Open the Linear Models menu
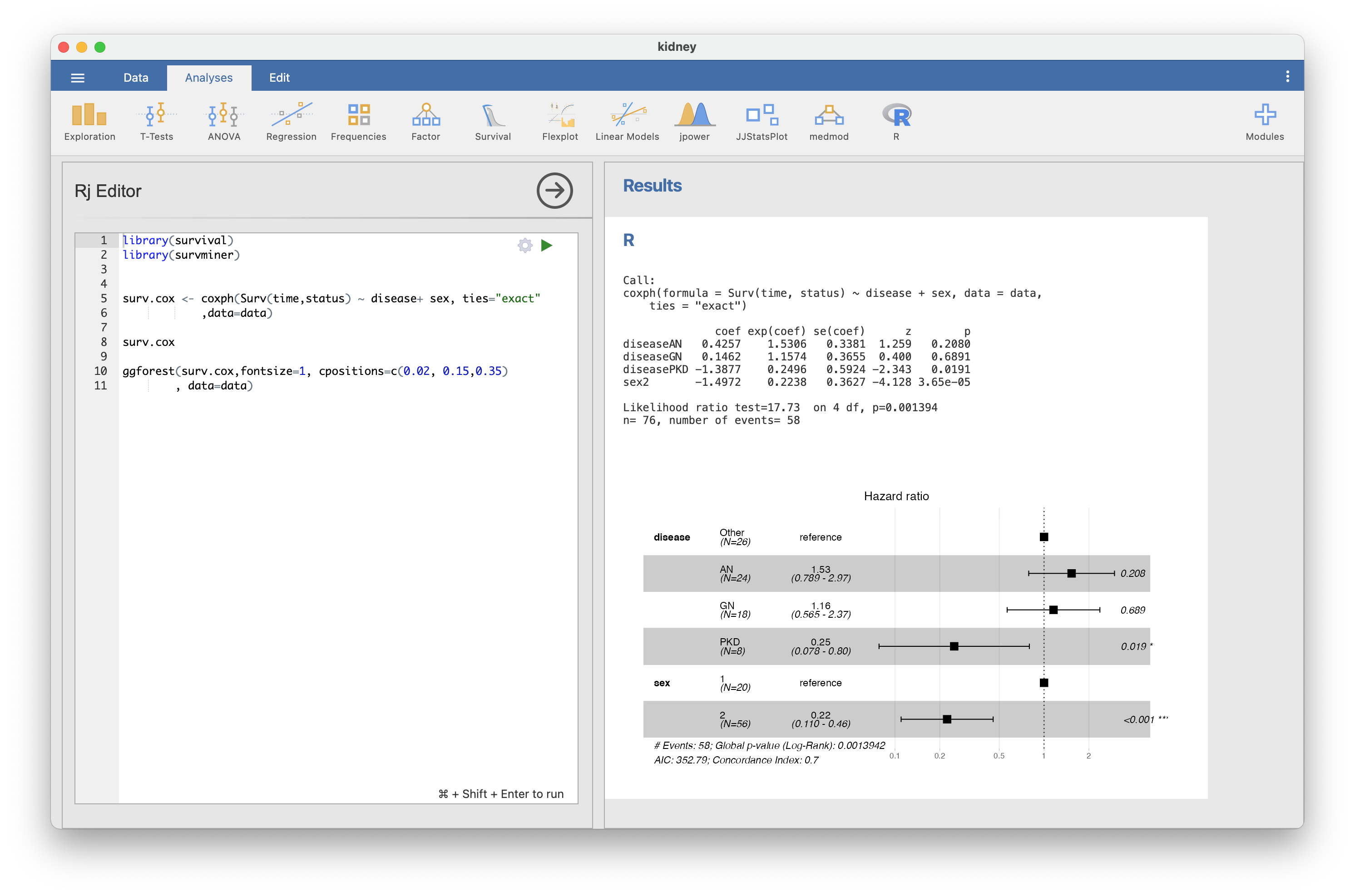This screenshot has height=896, width=1355. tap(627, 122)
